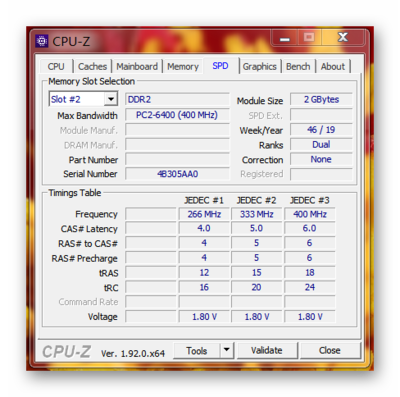Switch to the CPU tab
The width and height of the screenshot is (400, 397).
pyautogui.click(x=56, y=66)
